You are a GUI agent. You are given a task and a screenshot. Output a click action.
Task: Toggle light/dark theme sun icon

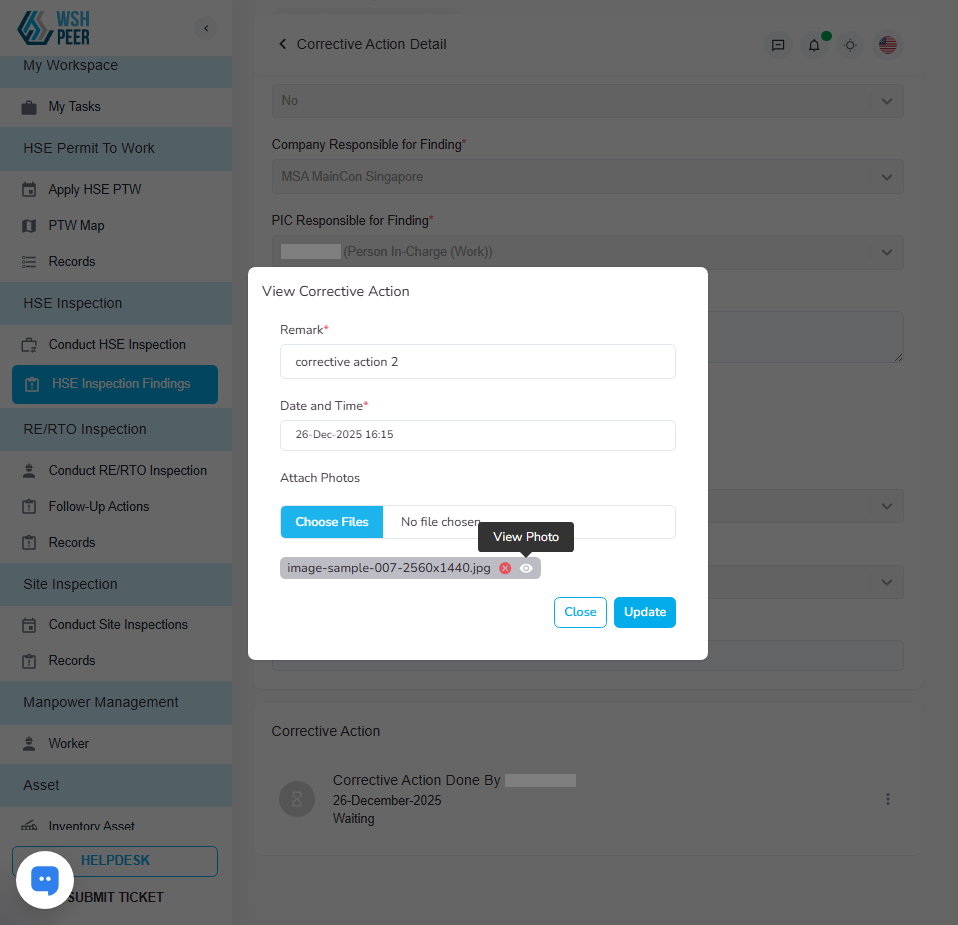click(x=850, y=45)
